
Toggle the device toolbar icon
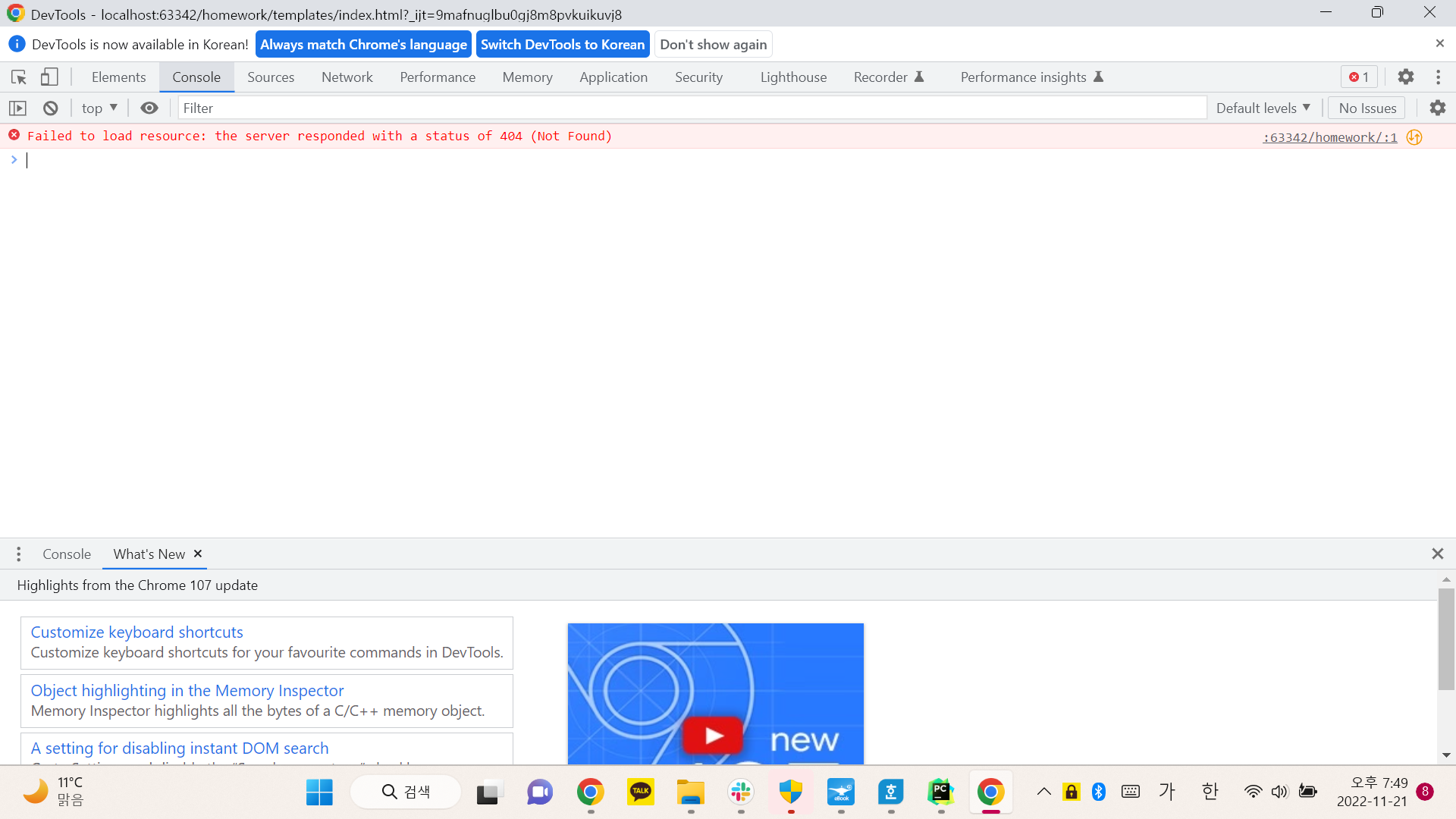pyautogui.click(x=49, y=77)
